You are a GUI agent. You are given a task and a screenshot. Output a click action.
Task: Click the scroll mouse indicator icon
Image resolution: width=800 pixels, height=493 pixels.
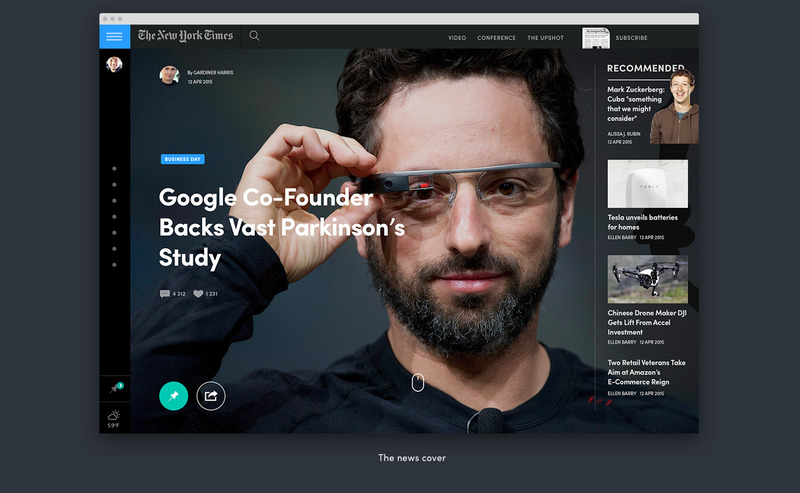[418, 382]
